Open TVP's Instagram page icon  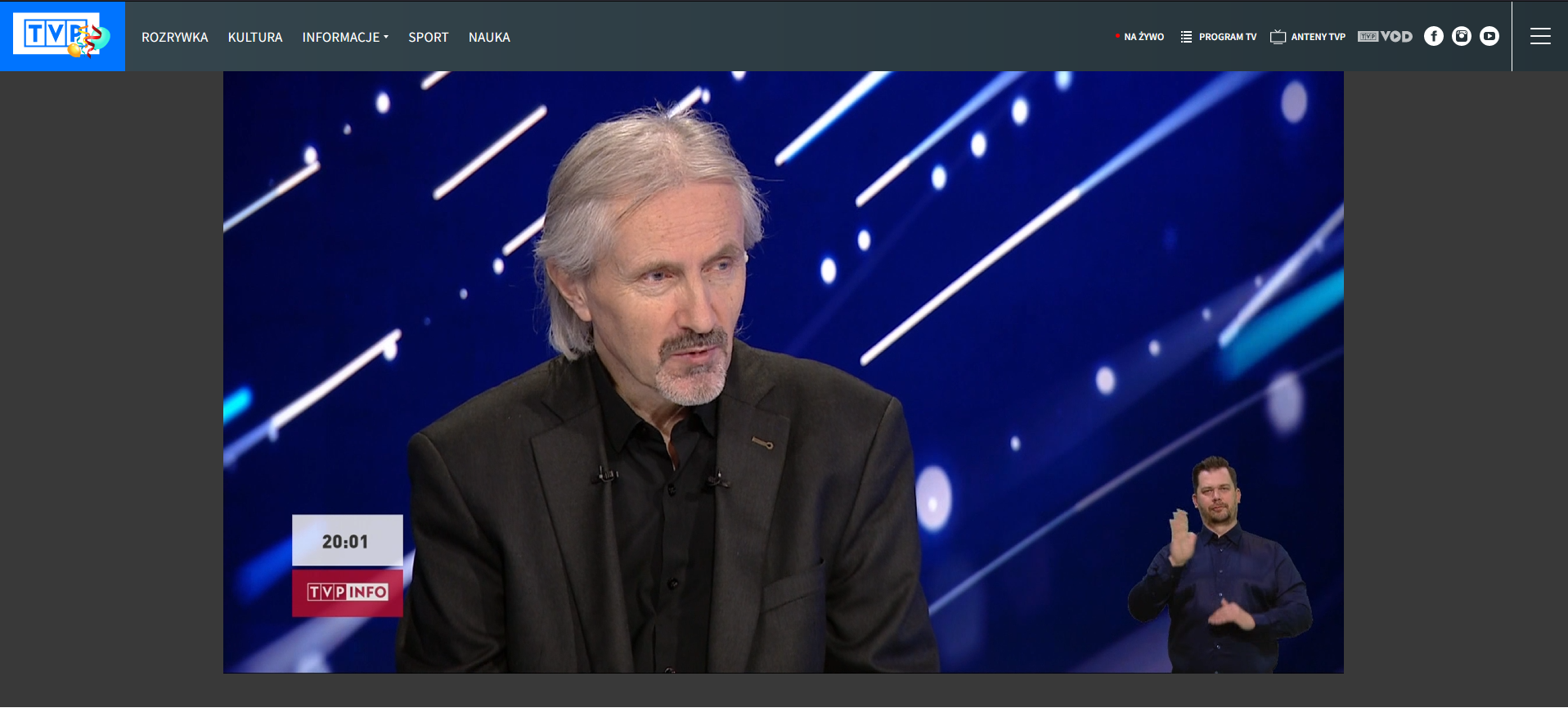(1461, 36)
